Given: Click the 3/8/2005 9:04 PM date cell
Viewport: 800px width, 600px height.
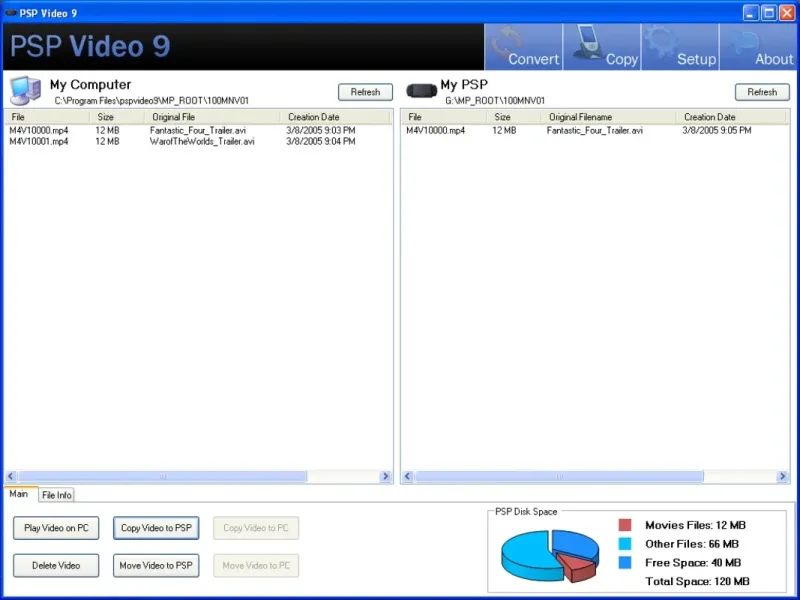Looking at the screenshot, I should [x=321, y=141].
